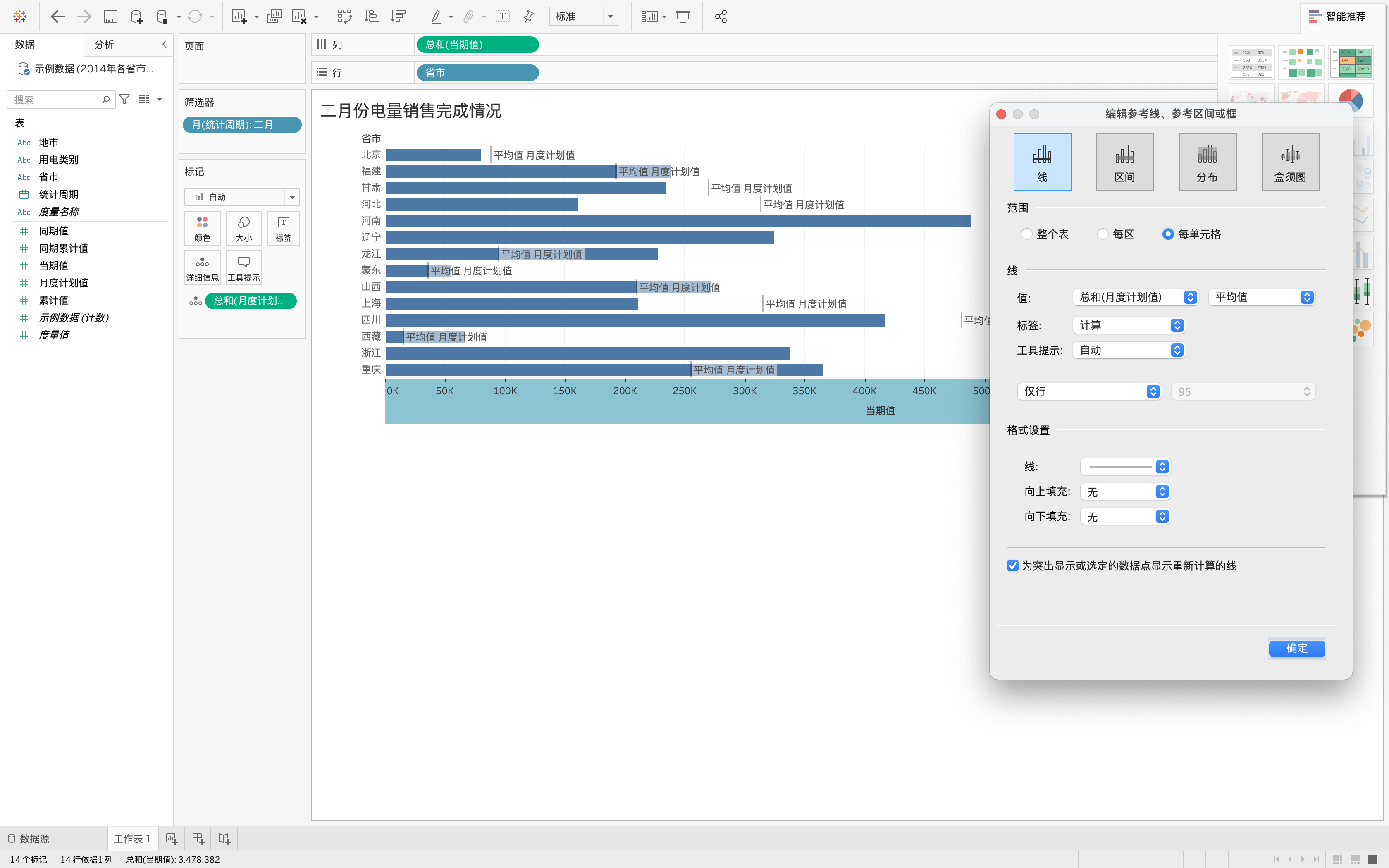Switch to the 分析 (Analytics) tab
This screenshot has height=868, width=1389.
(x=104, y=44)
